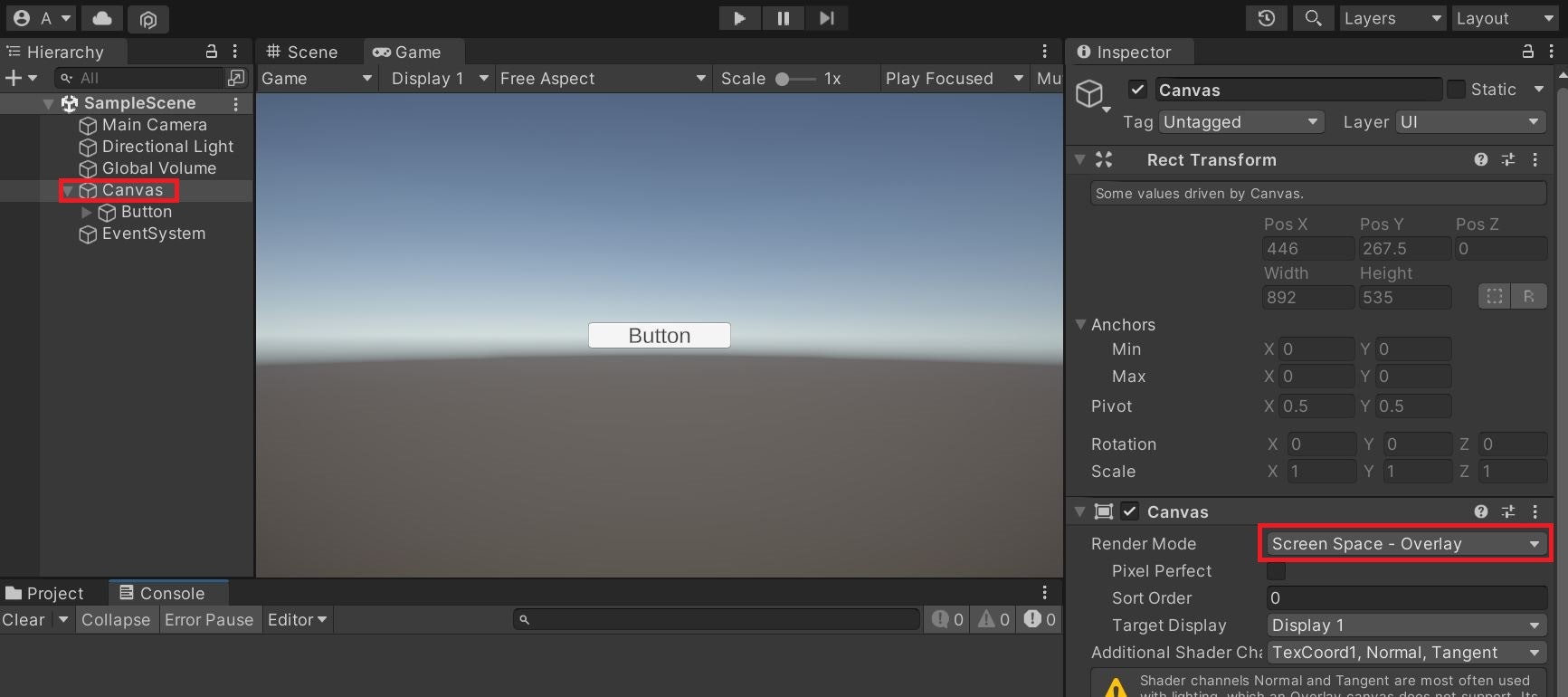Open the Layout dropdown

click(1504, 18)
